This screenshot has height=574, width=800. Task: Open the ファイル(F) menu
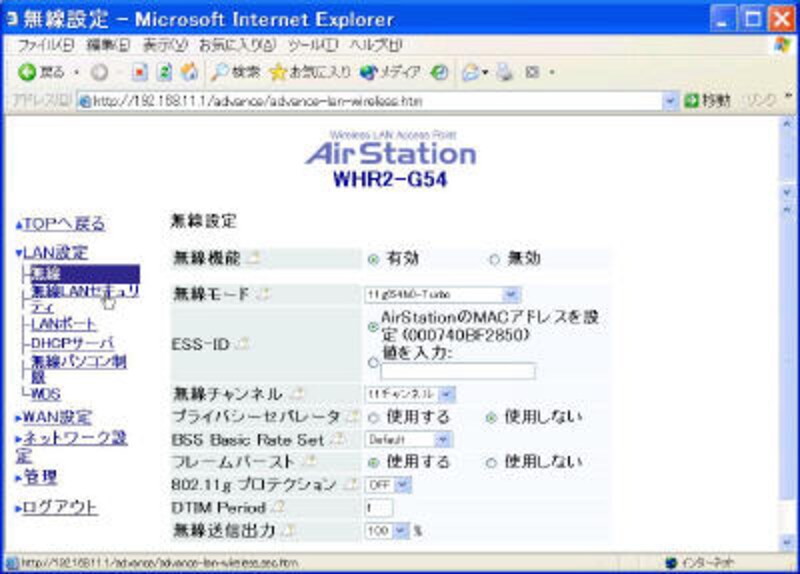pyautogui.click(x=46, y=45)
